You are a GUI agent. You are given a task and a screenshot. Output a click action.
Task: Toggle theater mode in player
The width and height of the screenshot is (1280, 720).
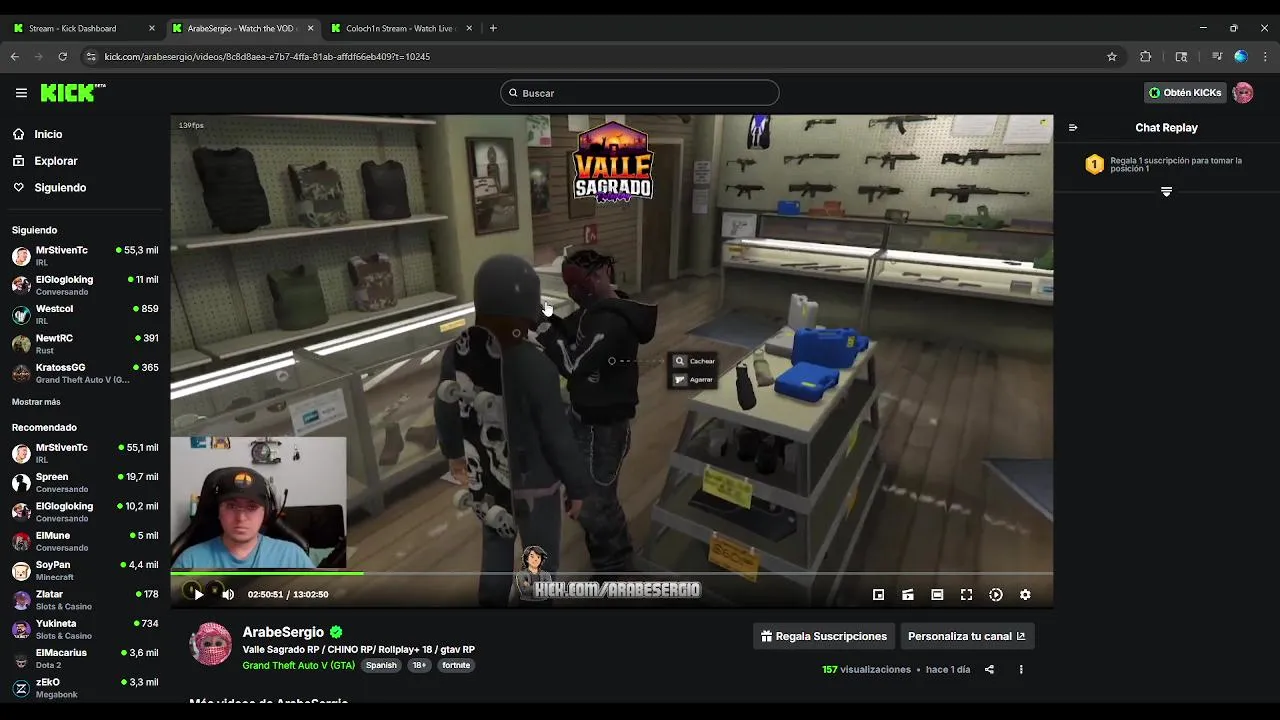pyautogui.click(x=937, y=594)
